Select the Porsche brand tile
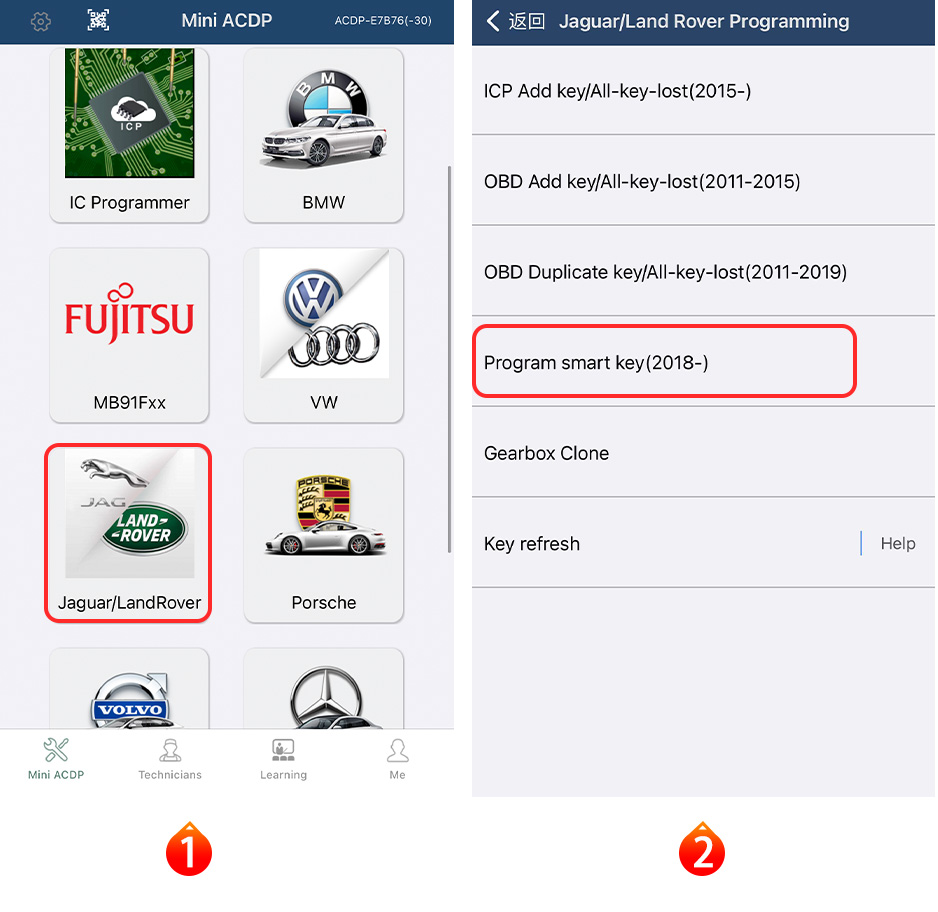Image resolution: width=938 pixels, height=912 pixels. [324, 535]
